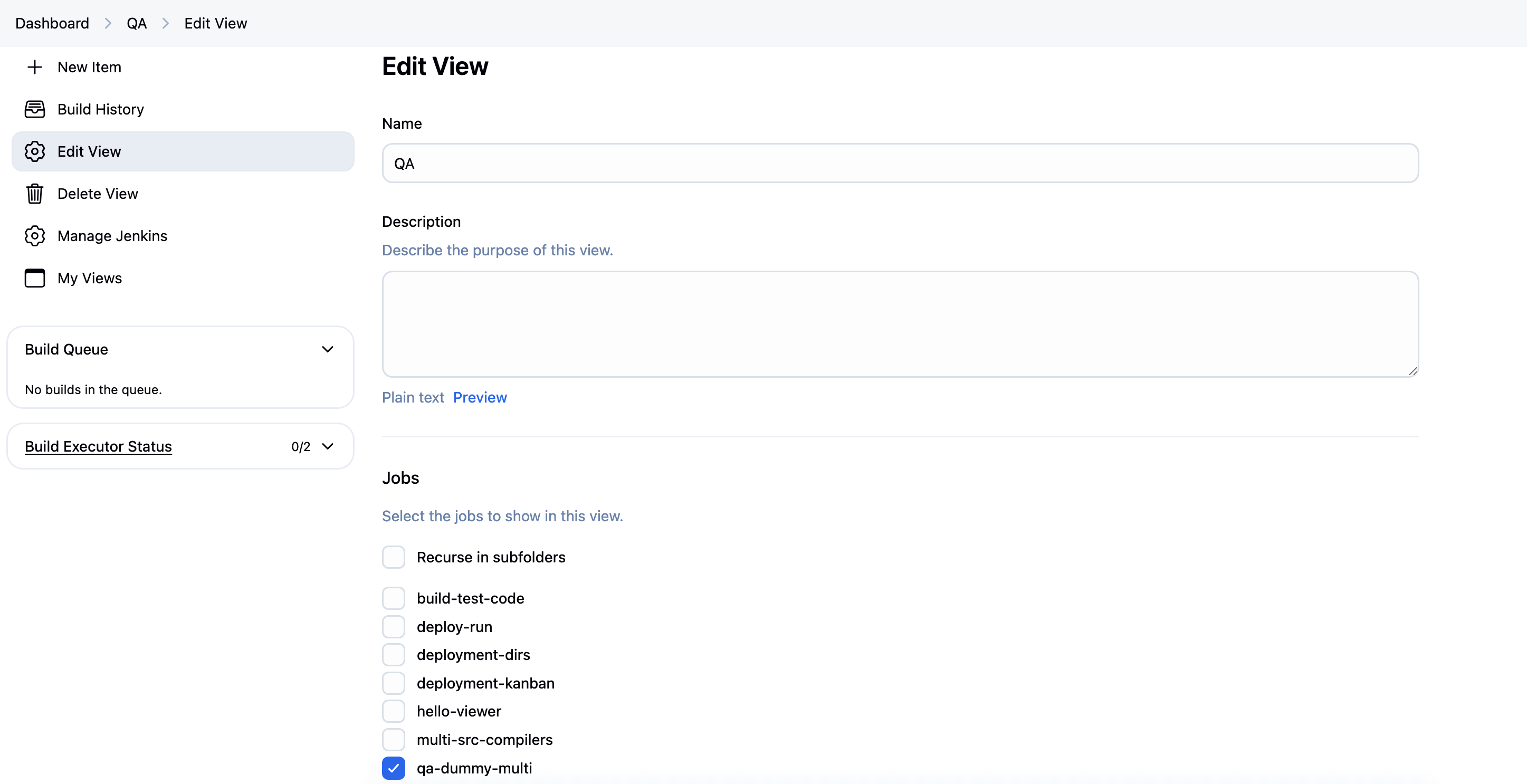Screen dimensions: 1527x784
Task: Click inside the Description text area
Action: [x=900, y=324]
